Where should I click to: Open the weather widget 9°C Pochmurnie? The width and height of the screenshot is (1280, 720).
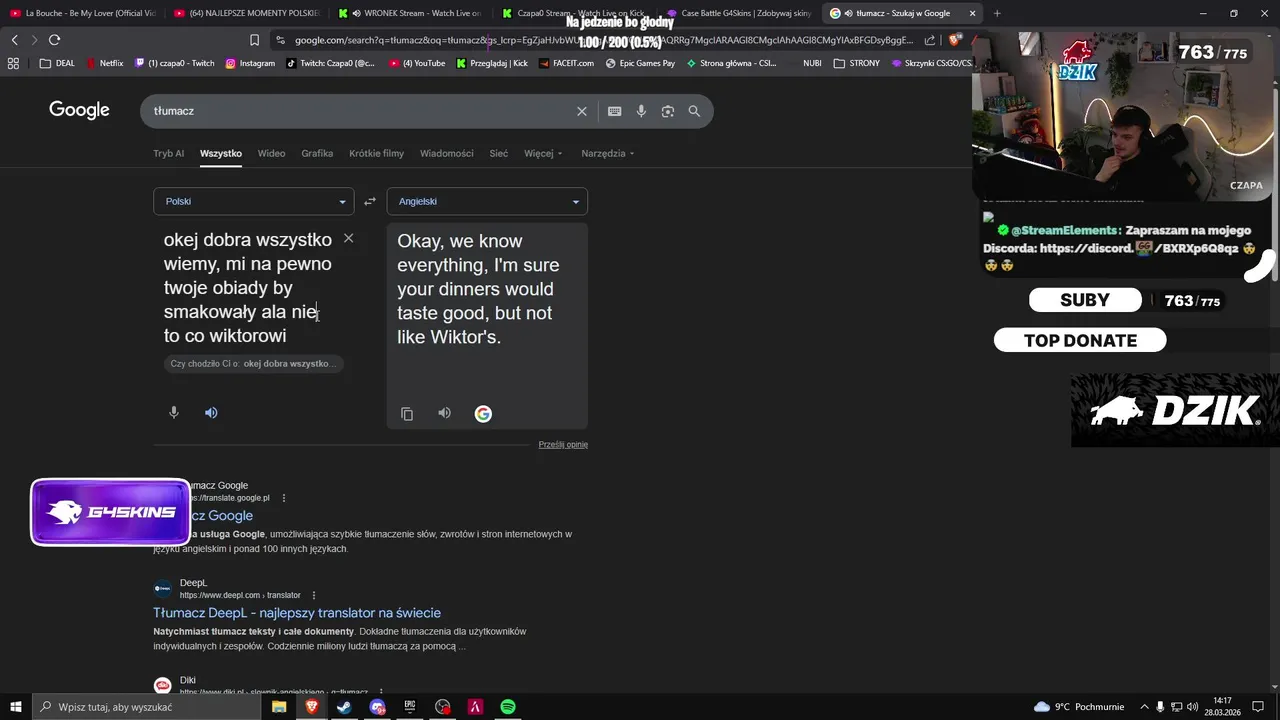coord(1079,707)
